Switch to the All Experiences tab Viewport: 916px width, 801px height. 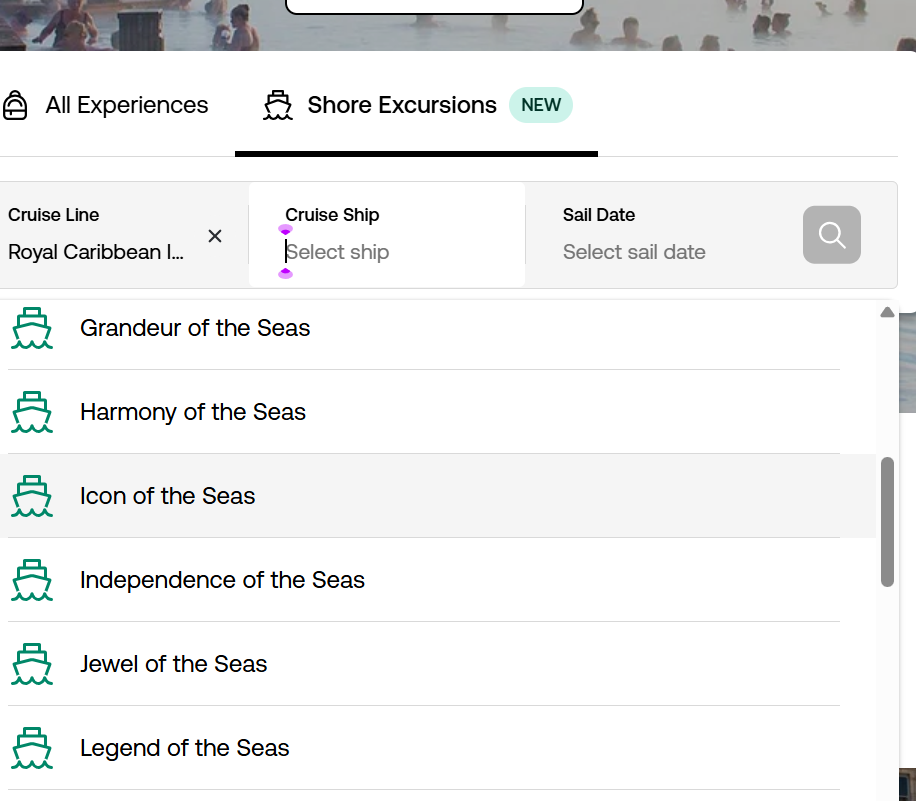[x=126, y=105]
